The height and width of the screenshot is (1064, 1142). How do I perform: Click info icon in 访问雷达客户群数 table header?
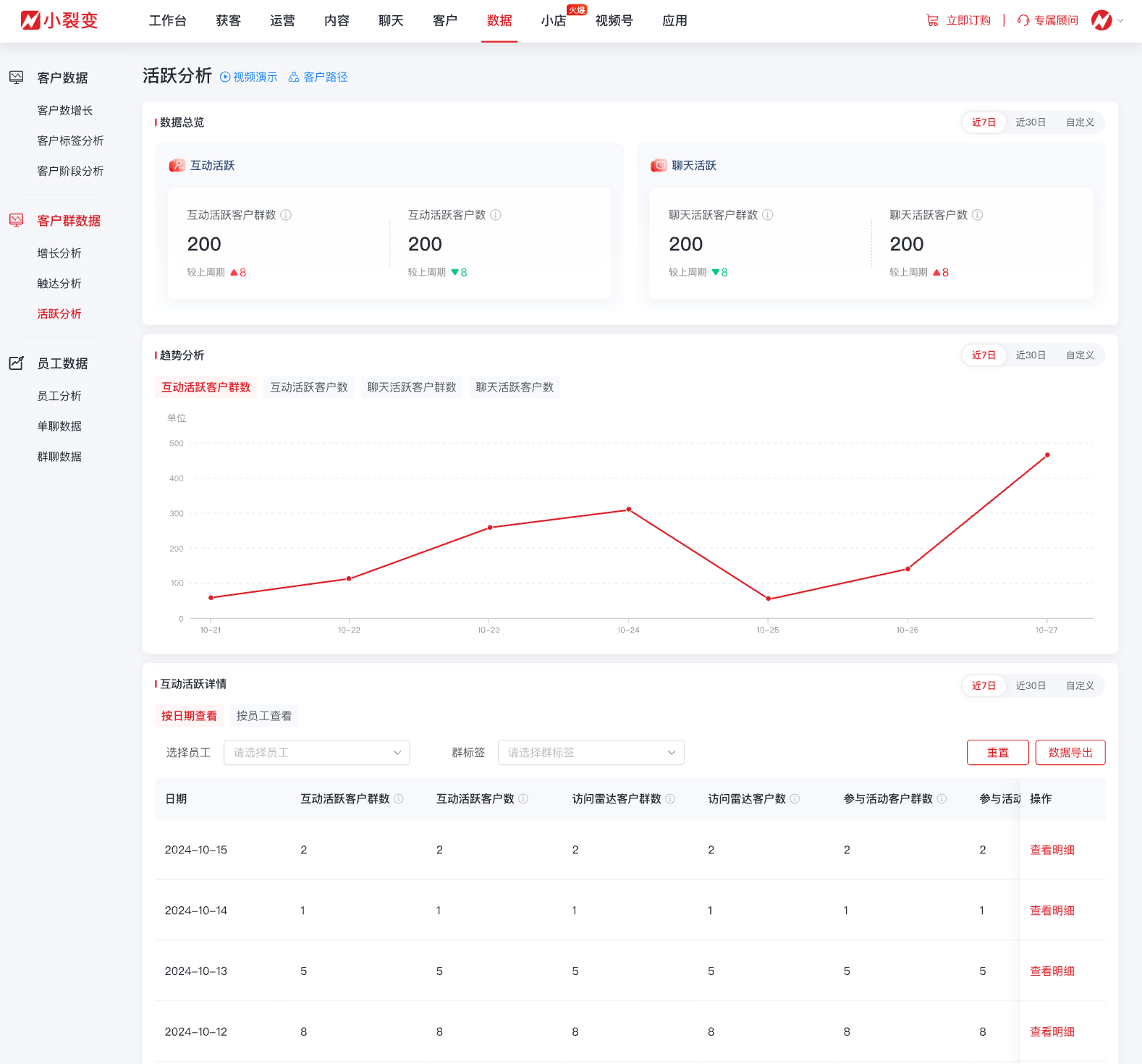click(670, 798)
